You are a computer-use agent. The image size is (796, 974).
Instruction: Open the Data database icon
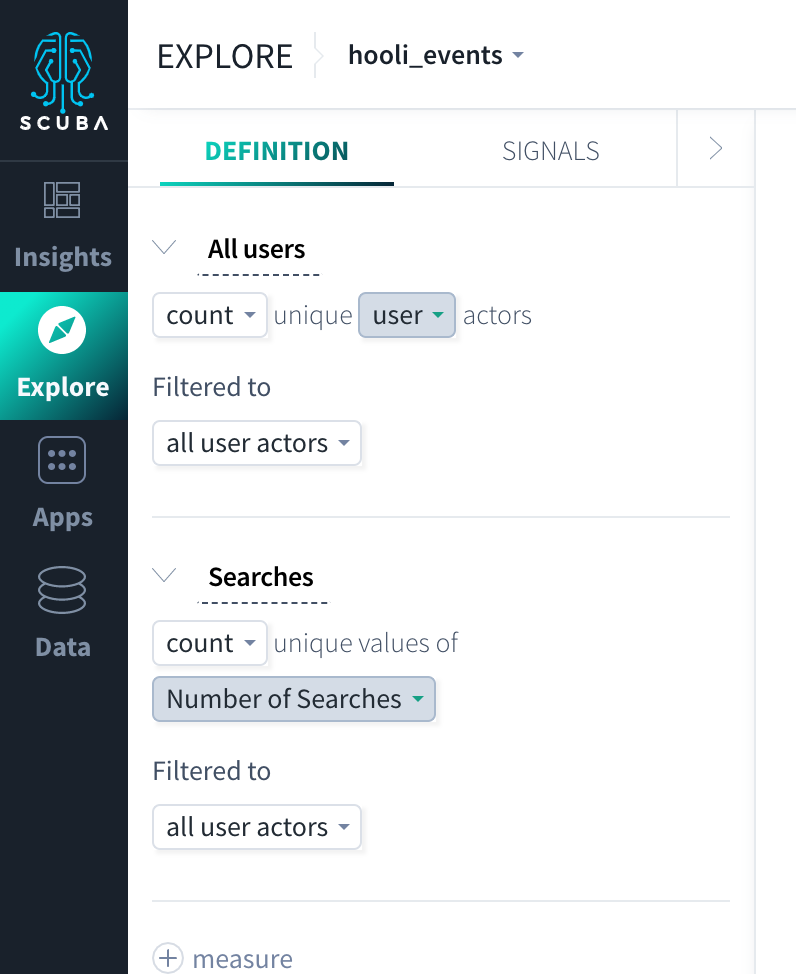pos(62,590)
